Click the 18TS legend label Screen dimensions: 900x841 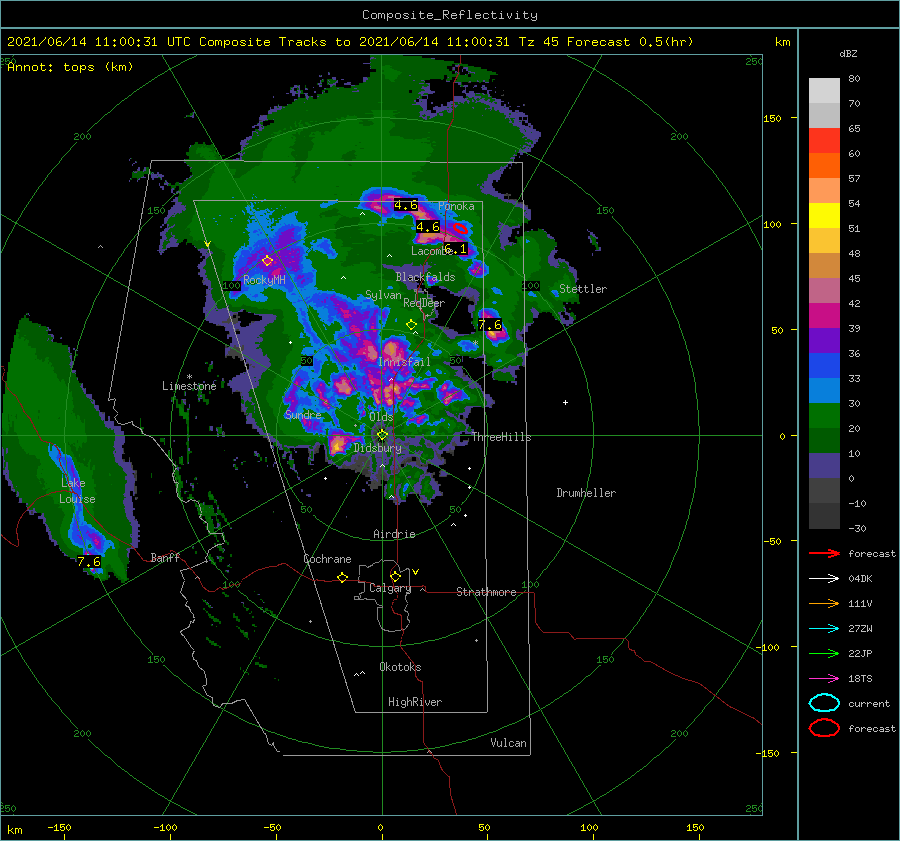tap(860, 679)
